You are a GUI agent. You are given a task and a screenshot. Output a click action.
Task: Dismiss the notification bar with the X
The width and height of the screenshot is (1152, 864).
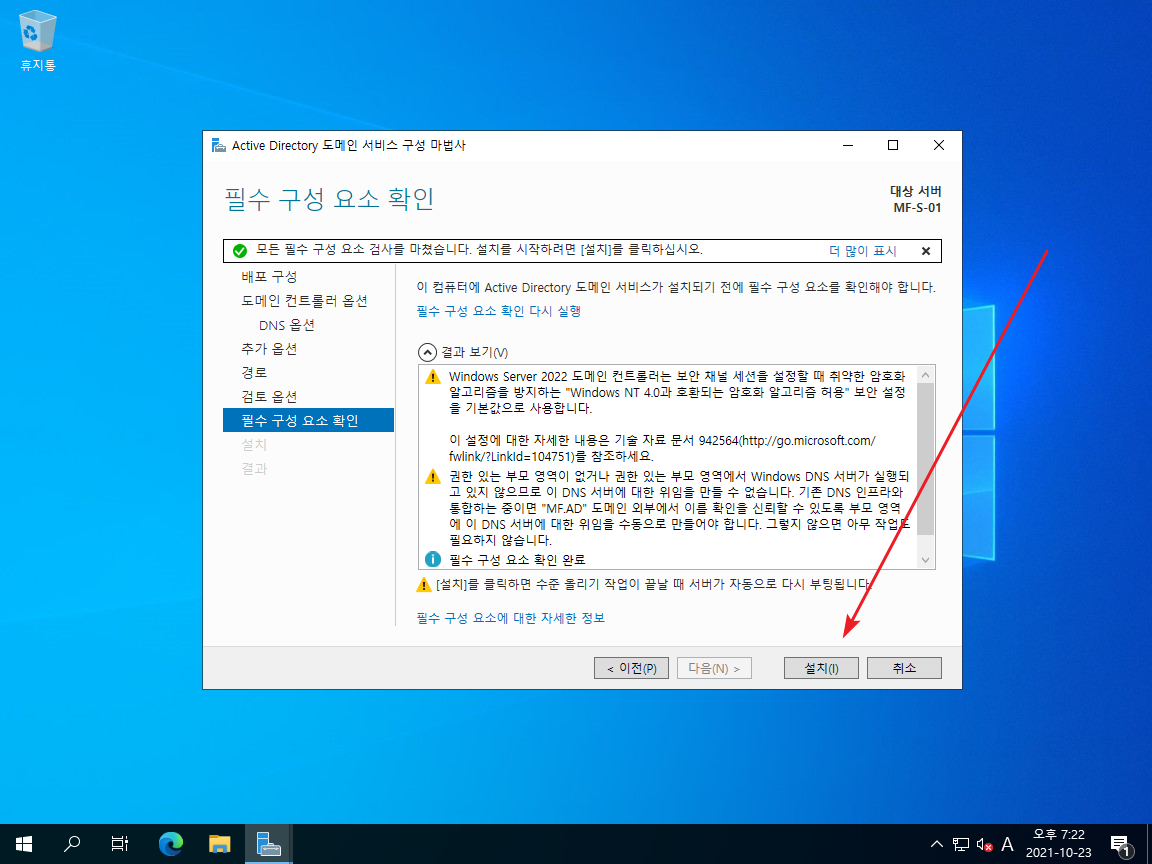926,251
